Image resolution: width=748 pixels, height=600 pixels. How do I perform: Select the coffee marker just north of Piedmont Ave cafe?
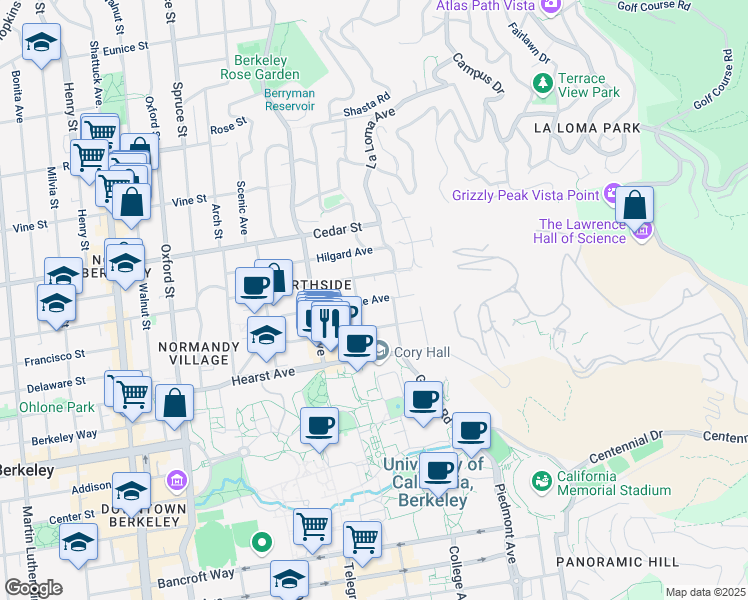(424, 401)
